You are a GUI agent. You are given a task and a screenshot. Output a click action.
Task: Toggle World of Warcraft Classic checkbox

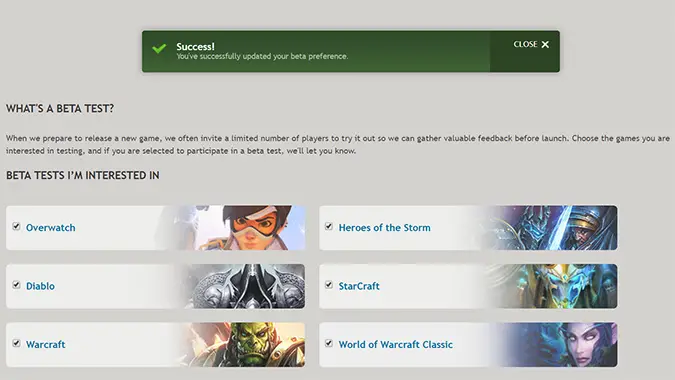coord(329,343)
